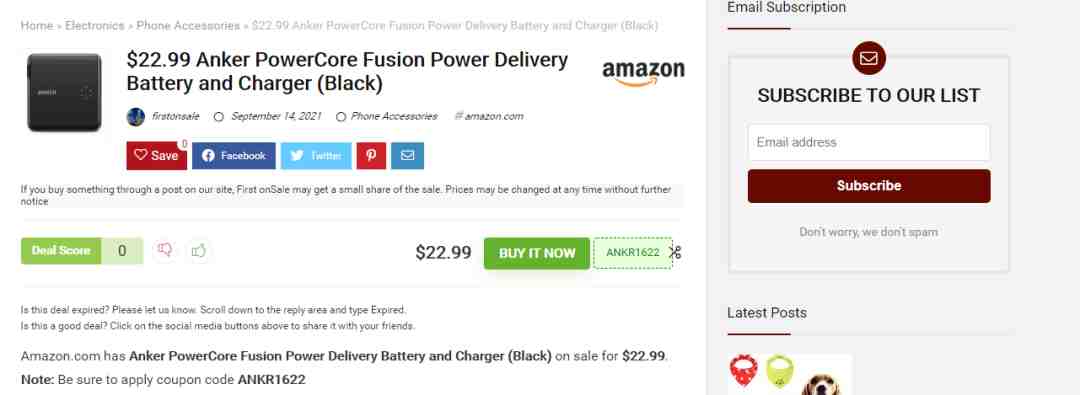
Task: Open the dog bandana latest post thumbnail
Action: tap(789, 374)
